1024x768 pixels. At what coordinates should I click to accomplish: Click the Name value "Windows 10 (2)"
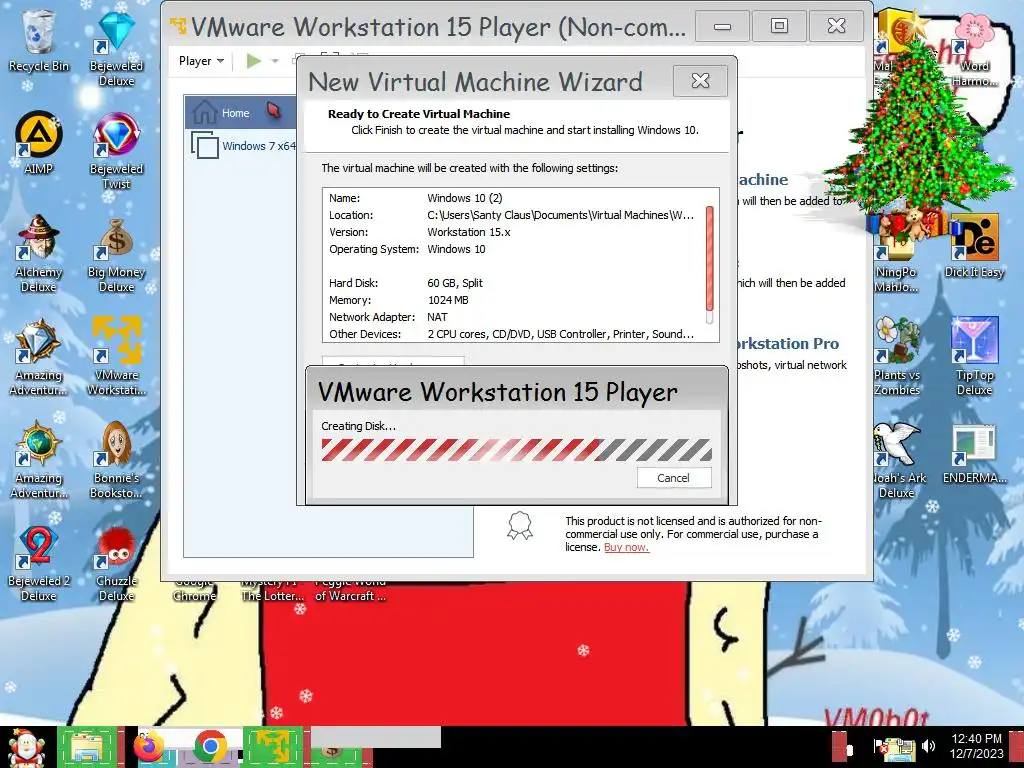click(465, 198)
